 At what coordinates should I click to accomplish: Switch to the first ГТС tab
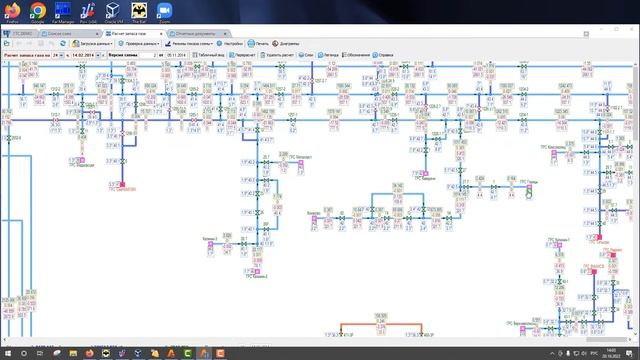pyautogui.click(x=19, y=33)
